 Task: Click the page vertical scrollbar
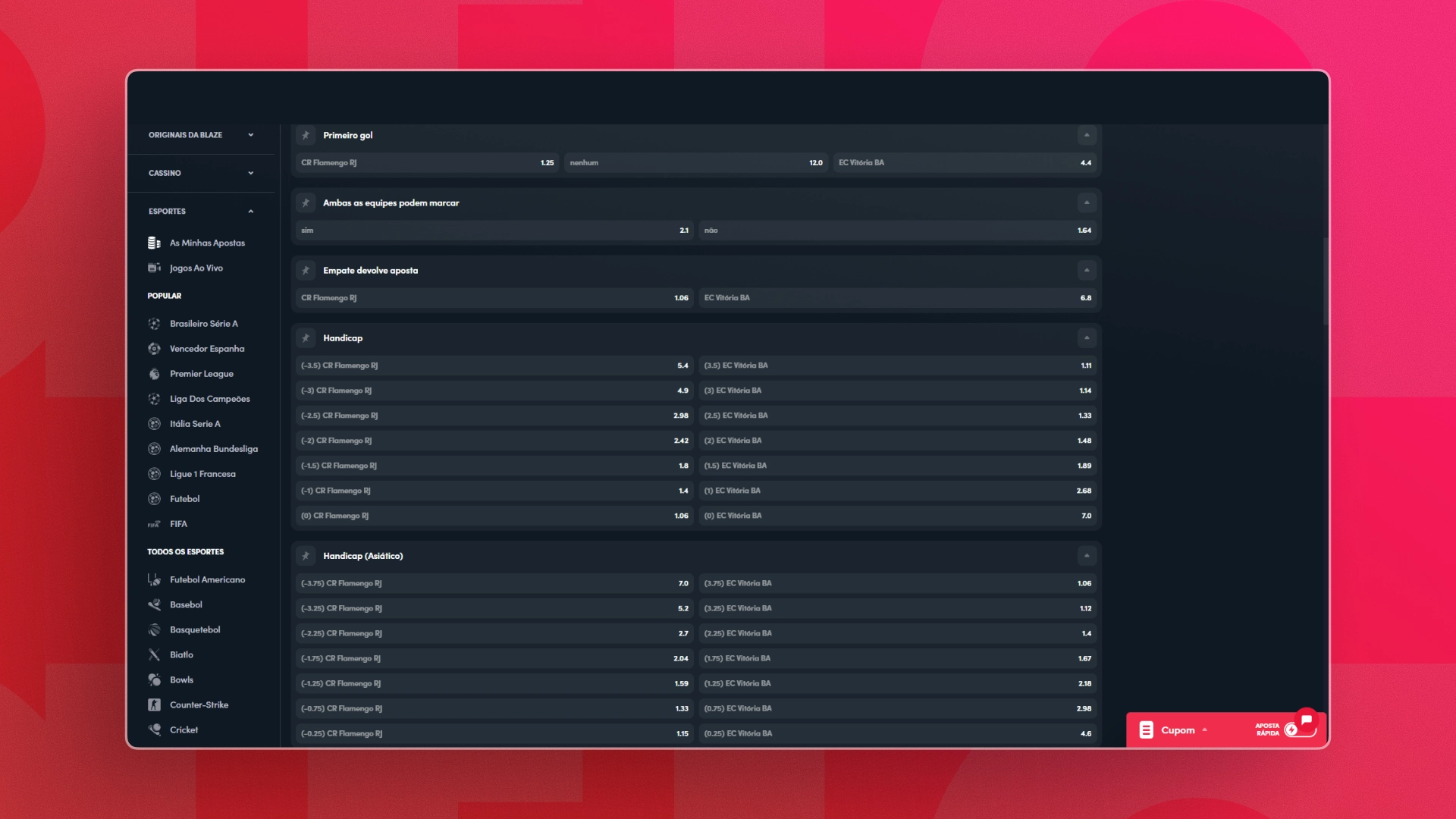coord(1326,281)
